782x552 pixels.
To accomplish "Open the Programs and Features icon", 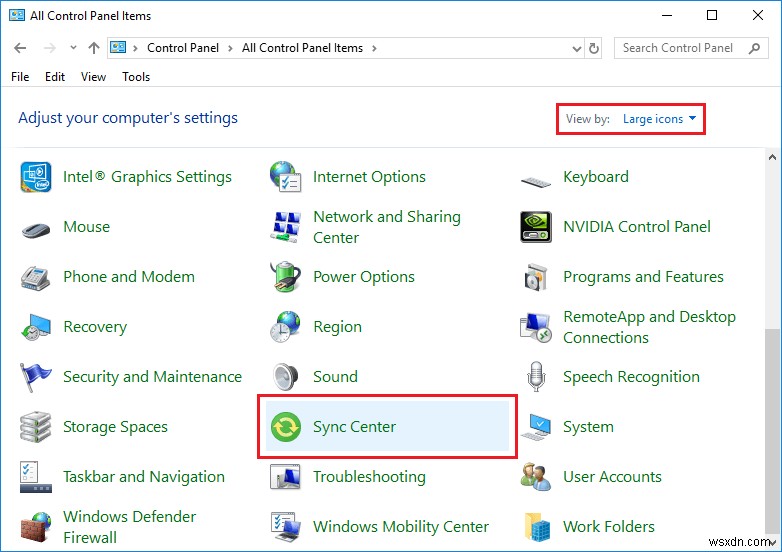I will 536,277.
